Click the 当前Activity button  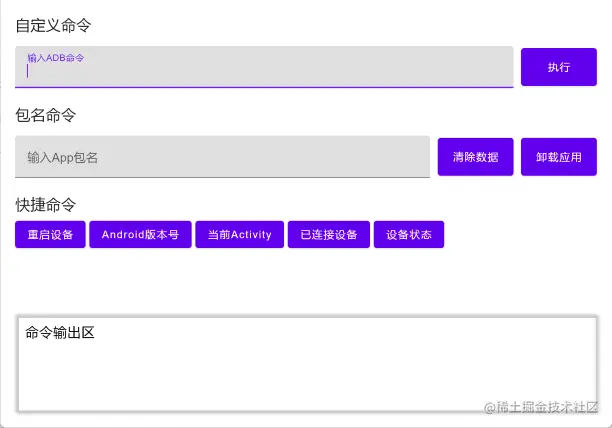pyautogui.click(x=240, y=234)
